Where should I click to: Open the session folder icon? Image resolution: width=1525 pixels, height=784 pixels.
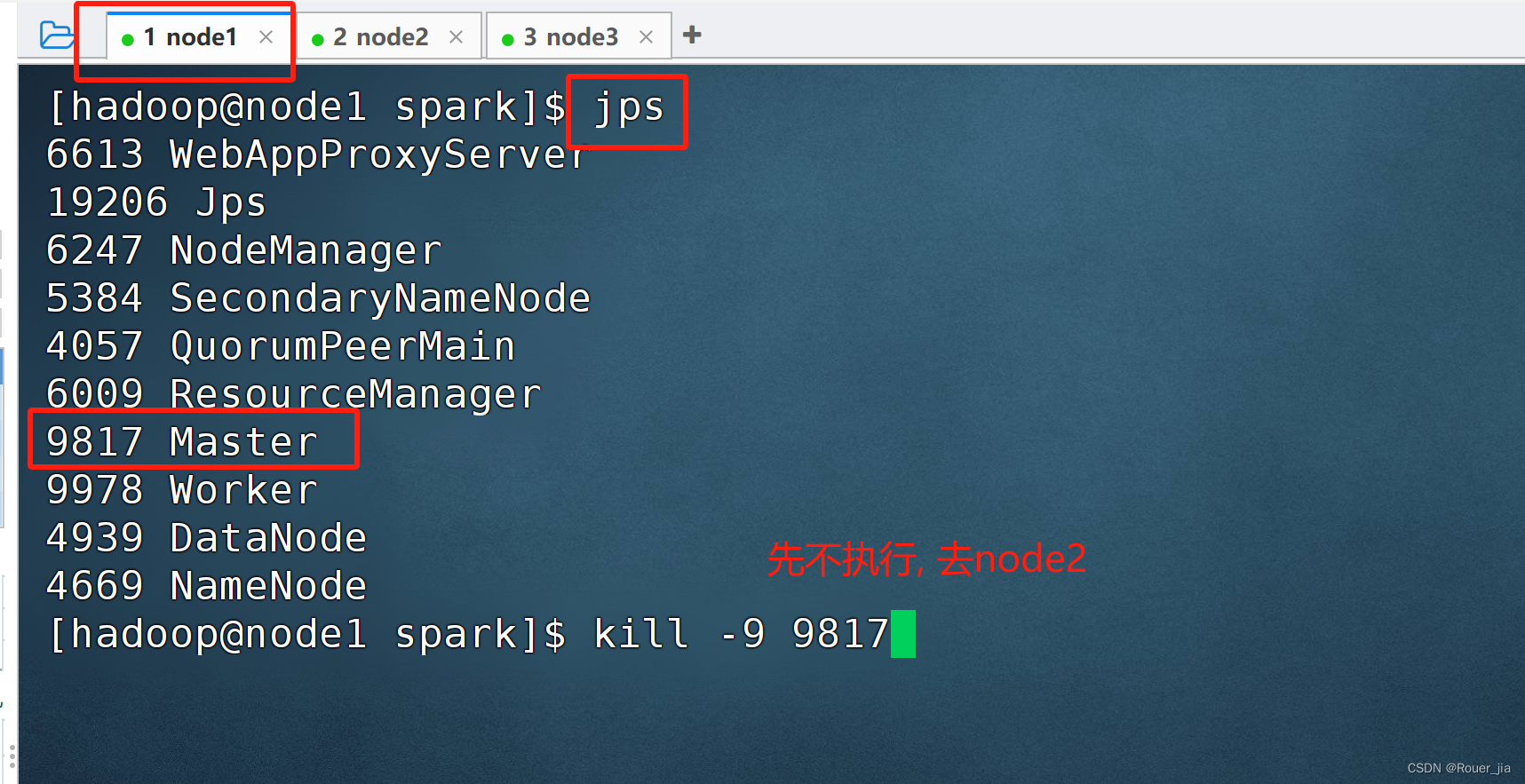click(57, 36)
